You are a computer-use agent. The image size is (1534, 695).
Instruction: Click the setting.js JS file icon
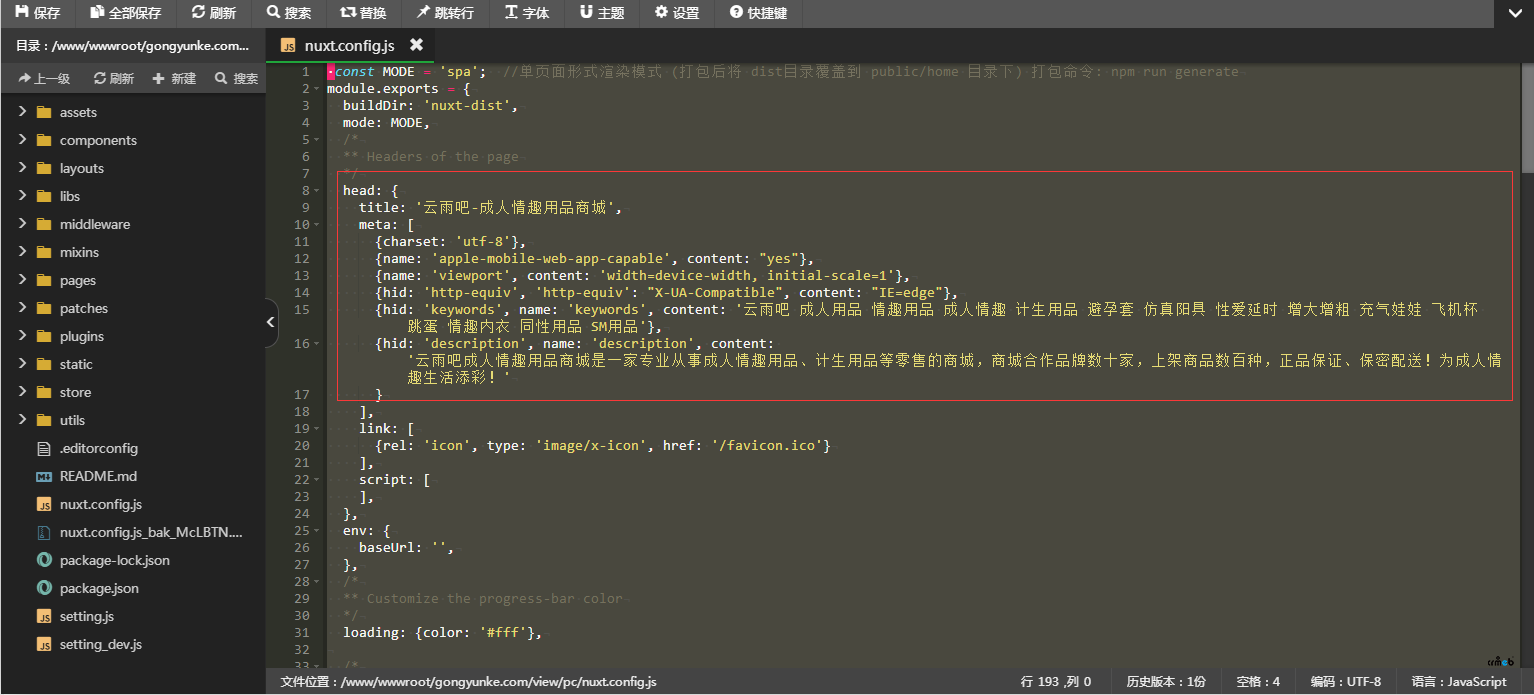(x=44, y=616)
